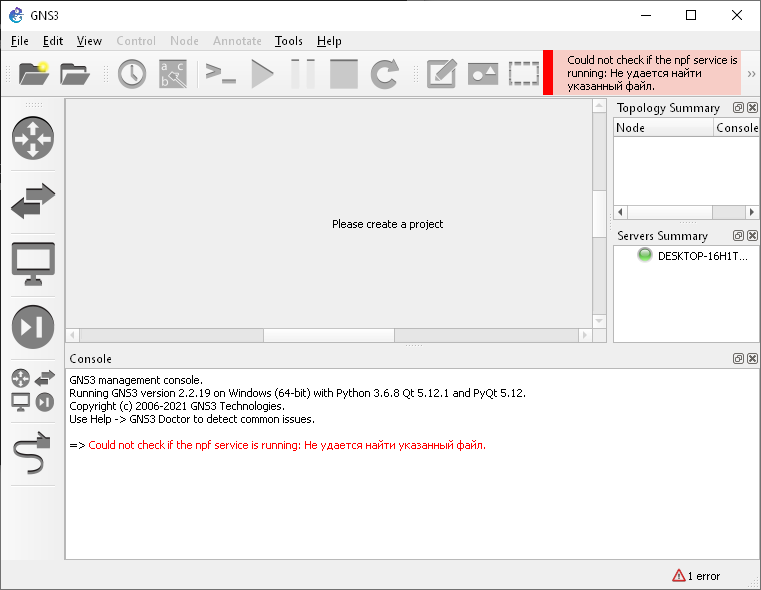Screen dimensions: 761x590
Task: Click workspace horizontal scroll right arrow
Action: point(585,335)
